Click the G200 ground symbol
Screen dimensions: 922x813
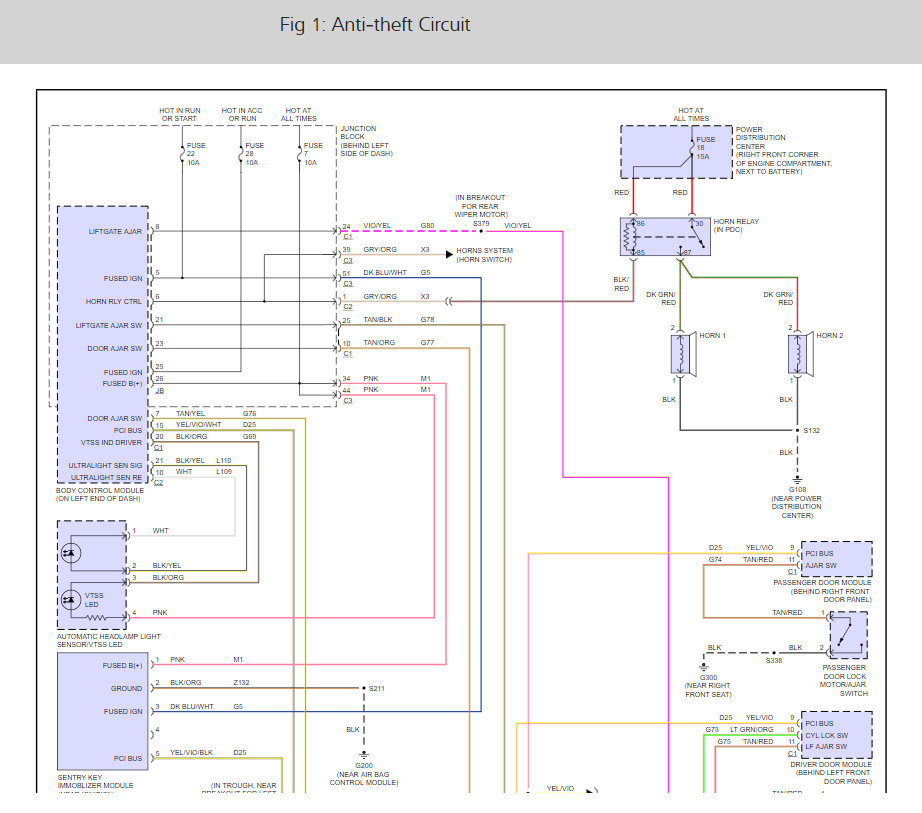364,755
